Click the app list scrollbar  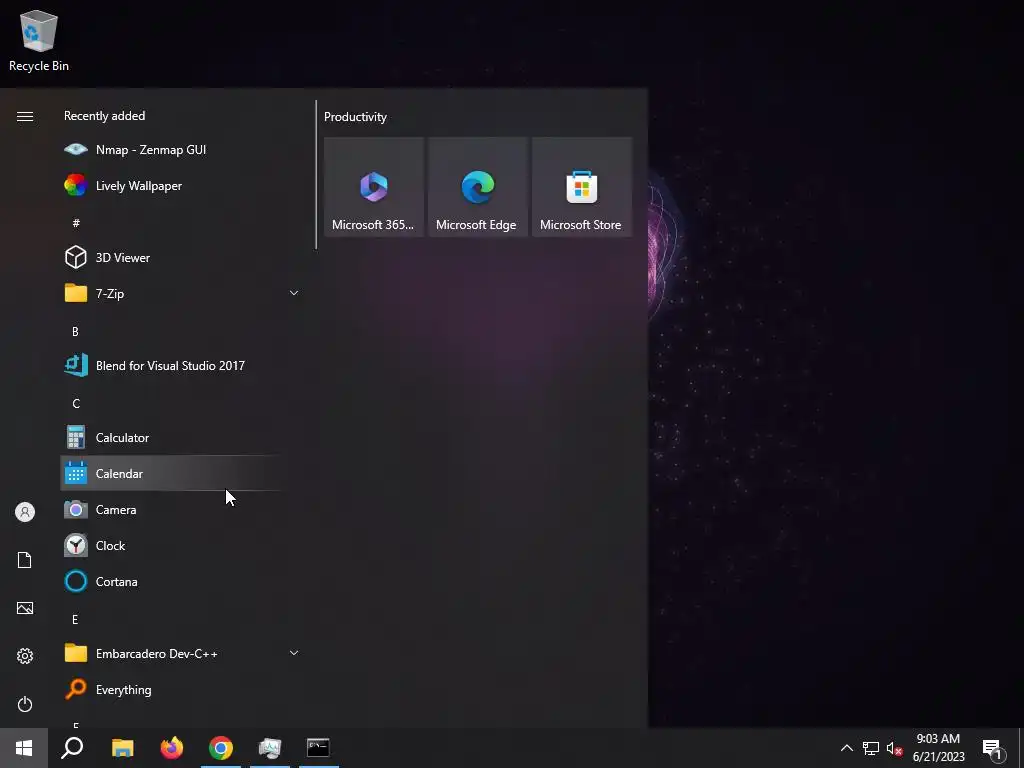tap(316, 174)
